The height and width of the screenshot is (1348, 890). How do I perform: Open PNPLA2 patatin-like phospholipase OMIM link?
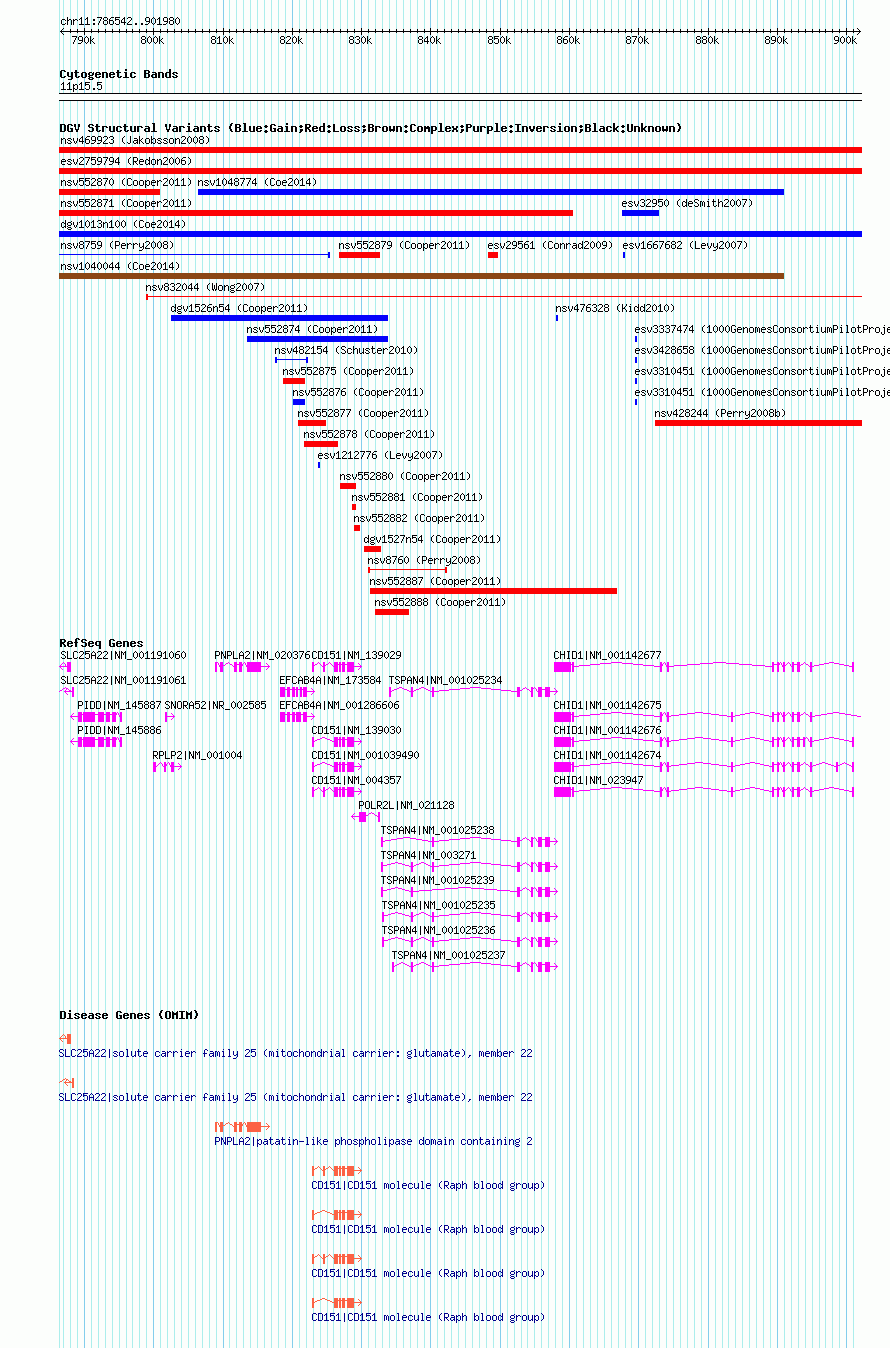(x=374, y=1141)
